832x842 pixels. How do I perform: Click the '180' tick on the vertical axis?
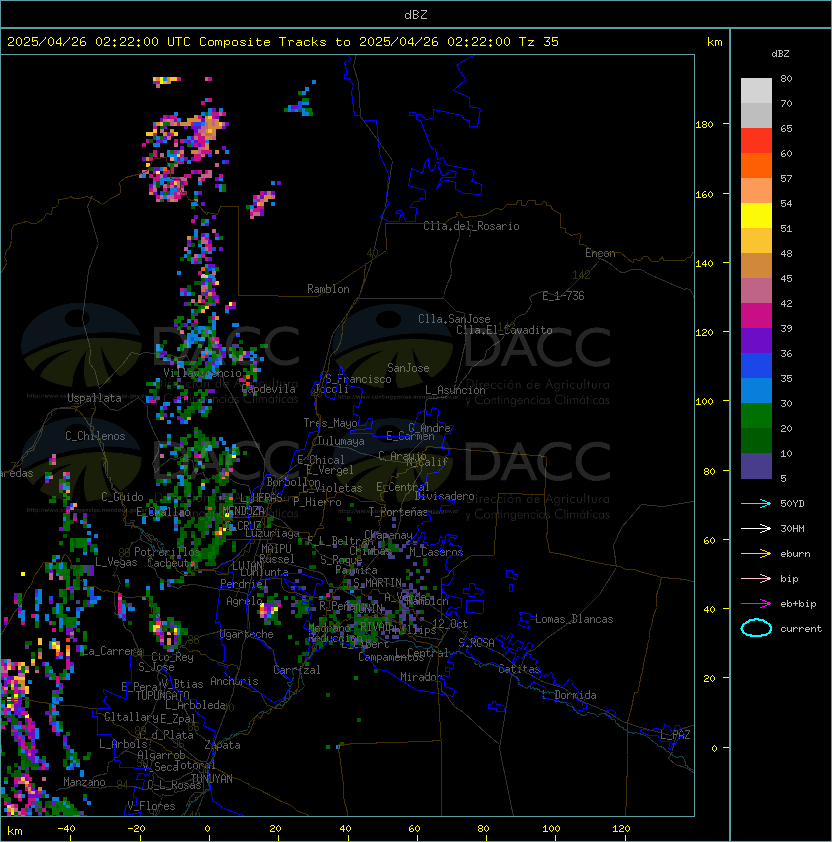(x=704, y=124)
